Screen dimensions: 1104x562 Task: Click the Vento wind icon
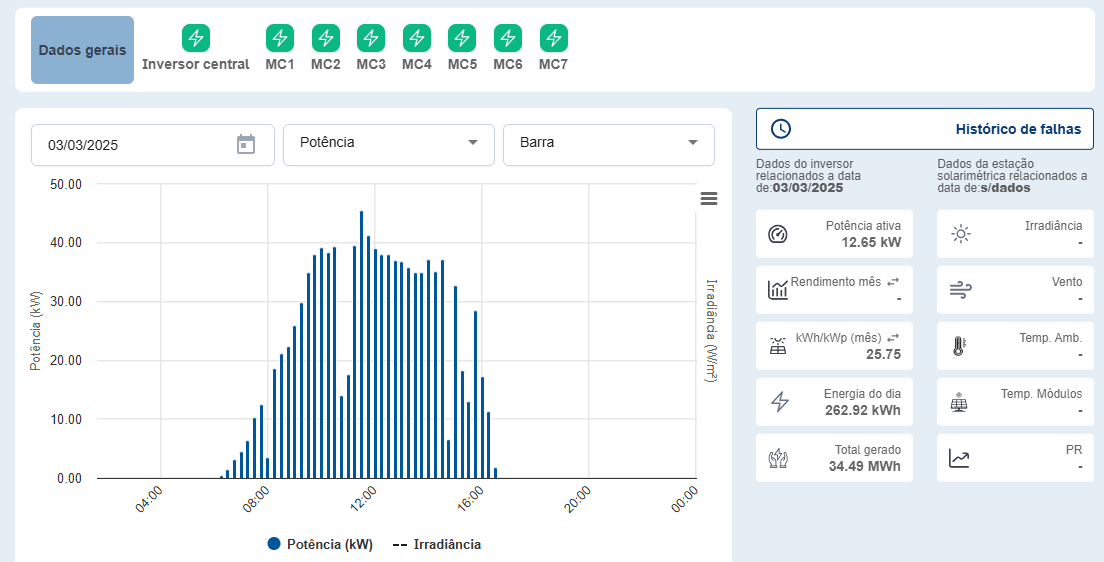pyautogui.click(x=960, y=289)
